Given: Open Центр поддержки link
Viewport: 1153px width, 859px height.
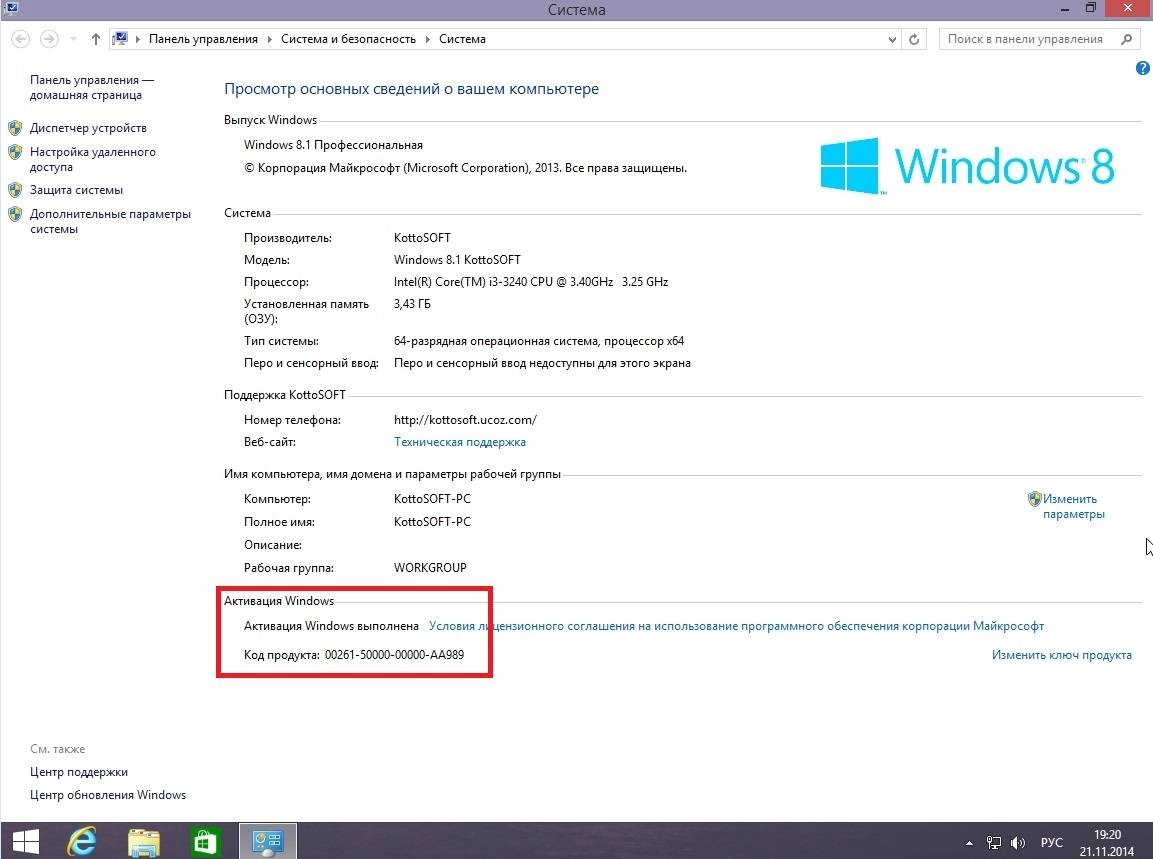Looking at the screenshot, I should [79, 772].
